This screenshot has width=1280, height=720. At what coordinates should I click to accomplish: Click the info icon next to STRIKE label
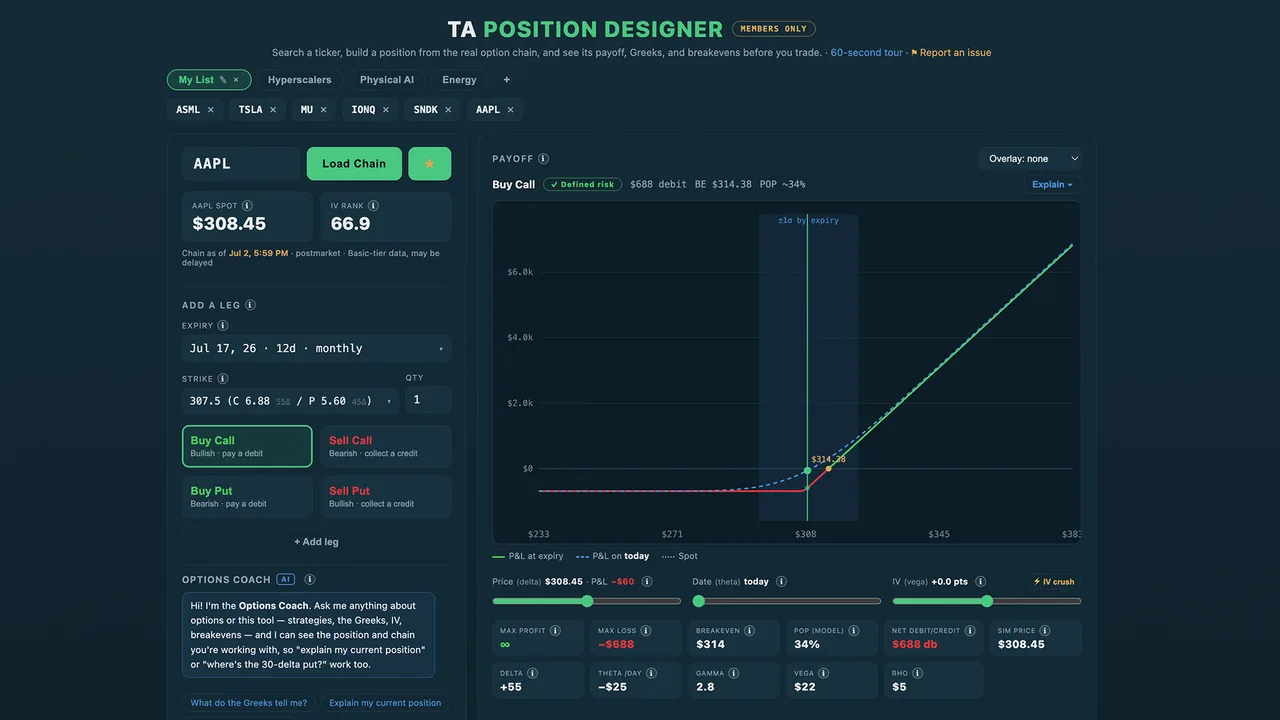[x=222, y=379]
